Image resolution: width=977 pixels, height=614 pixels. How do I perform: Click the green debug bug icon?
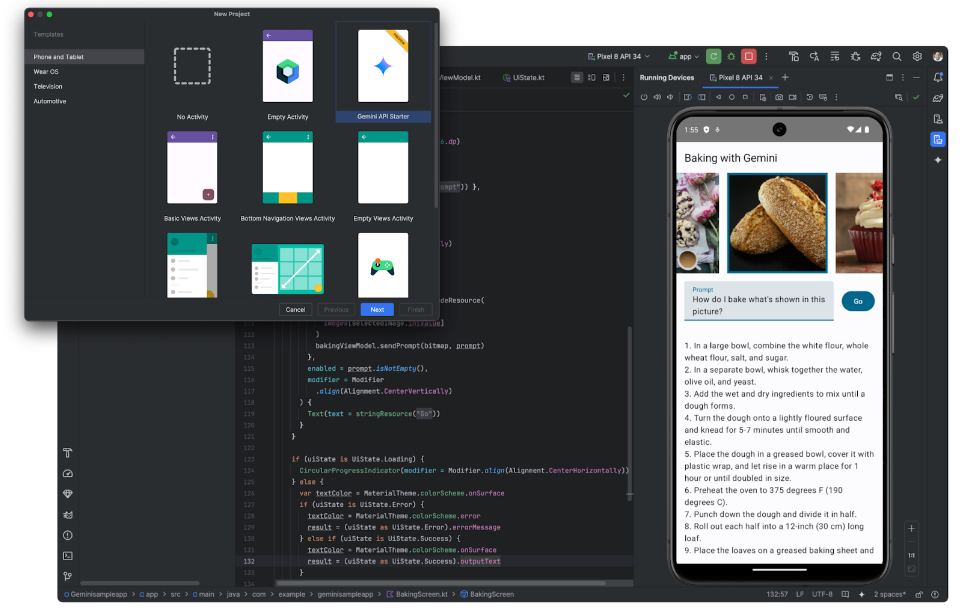[x=732, y=56]
